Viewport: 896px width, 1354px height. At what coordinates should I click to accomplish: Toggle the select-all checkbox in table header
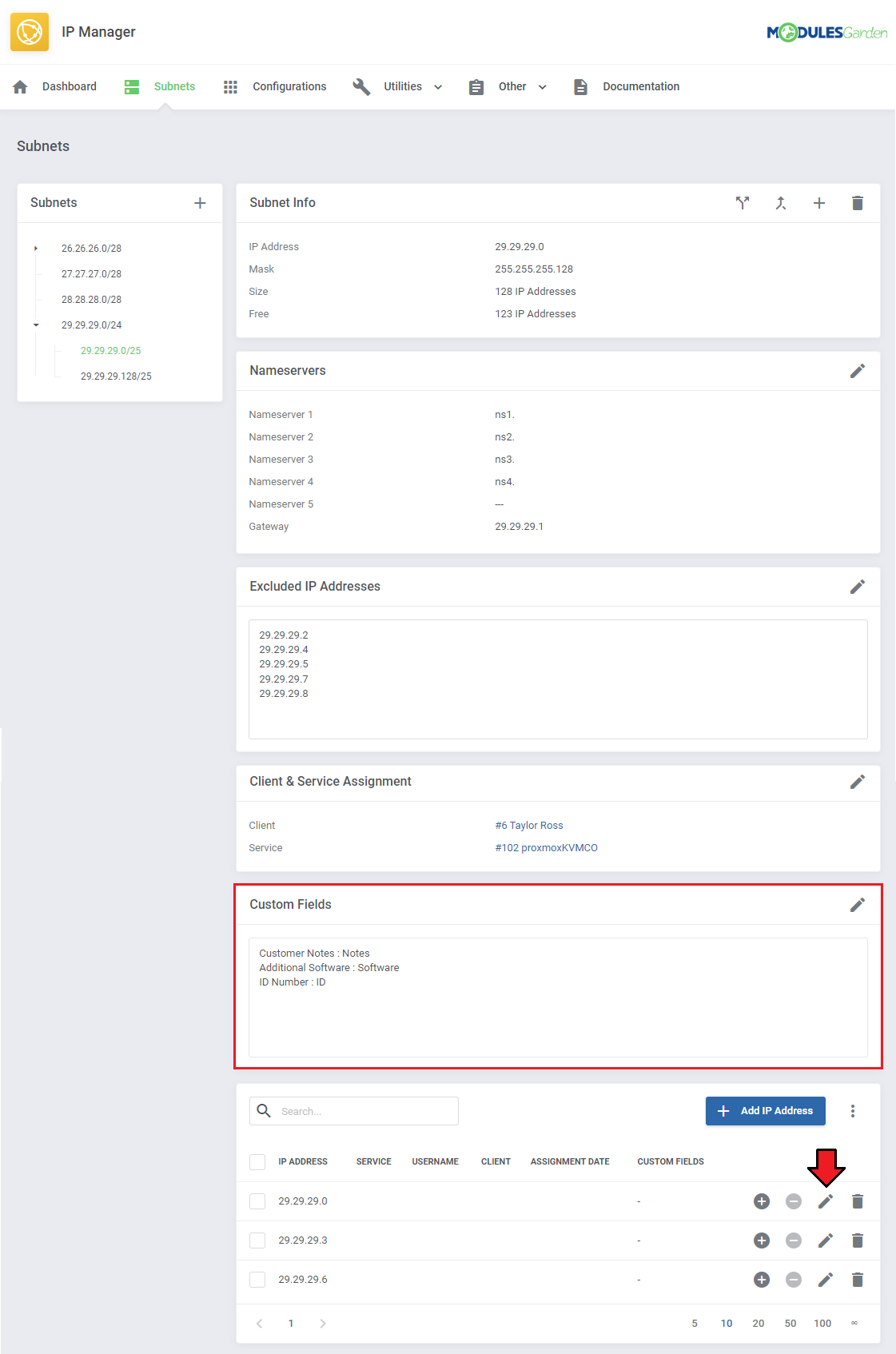click(x=257, y=1162)
